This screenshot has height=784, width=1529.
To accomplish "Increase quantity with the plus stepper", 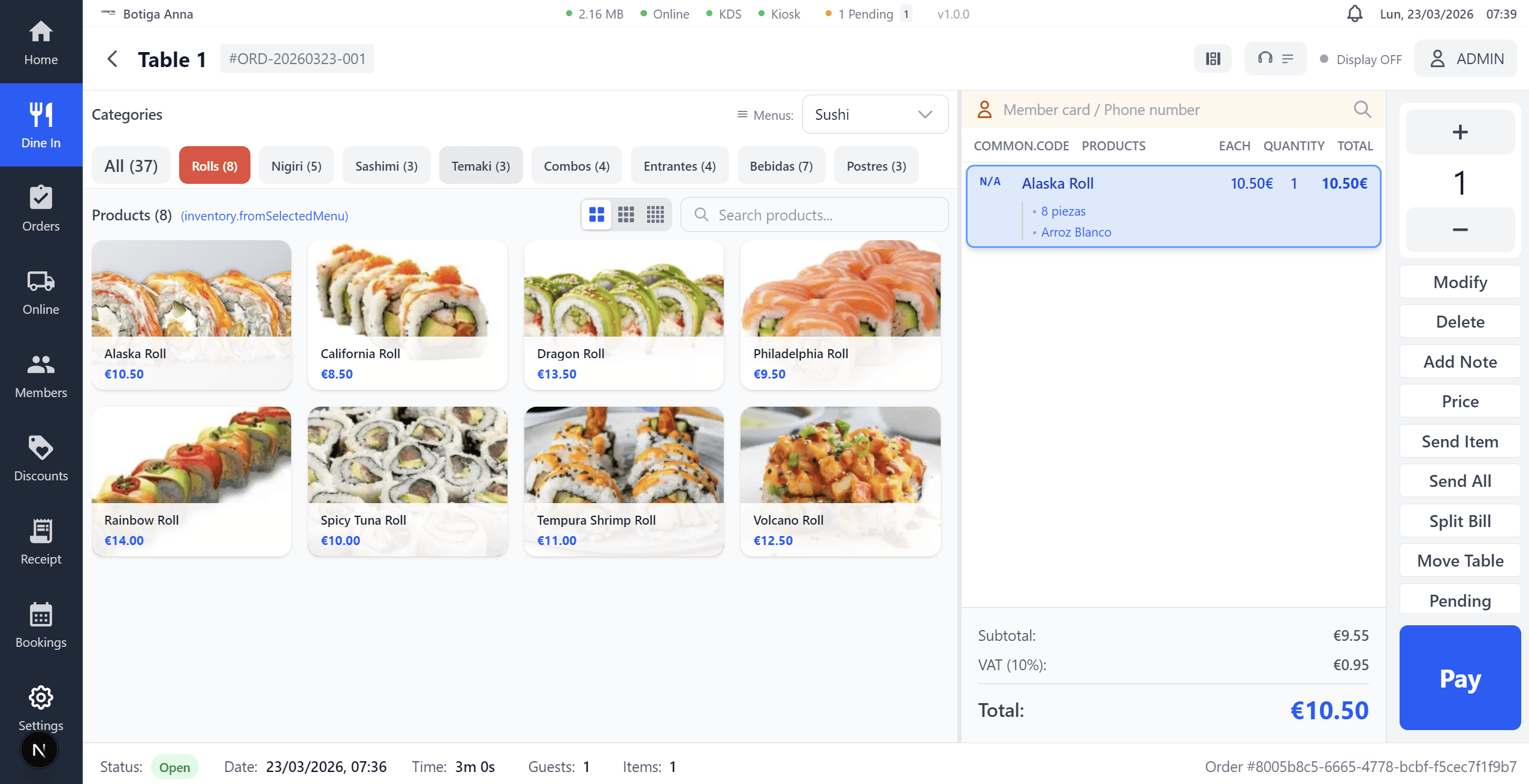I will (1459, 132).
